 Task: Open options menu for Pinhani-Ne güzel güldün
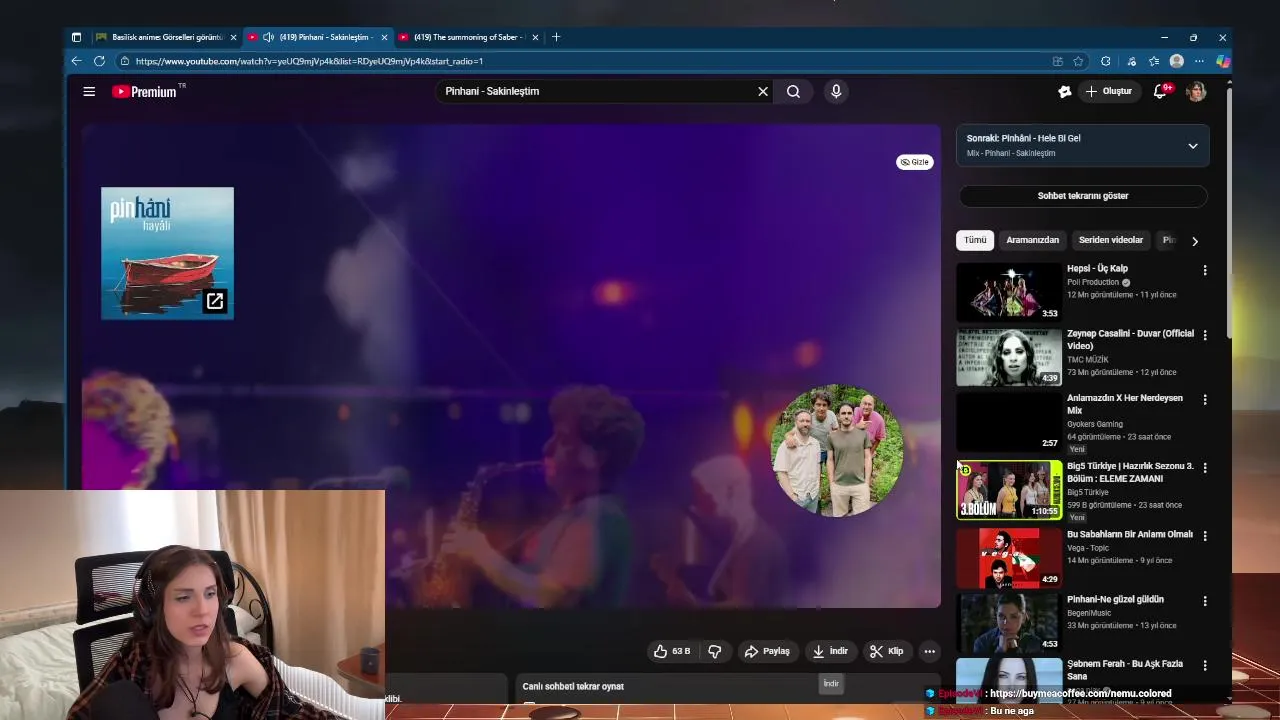point(1204,601)
